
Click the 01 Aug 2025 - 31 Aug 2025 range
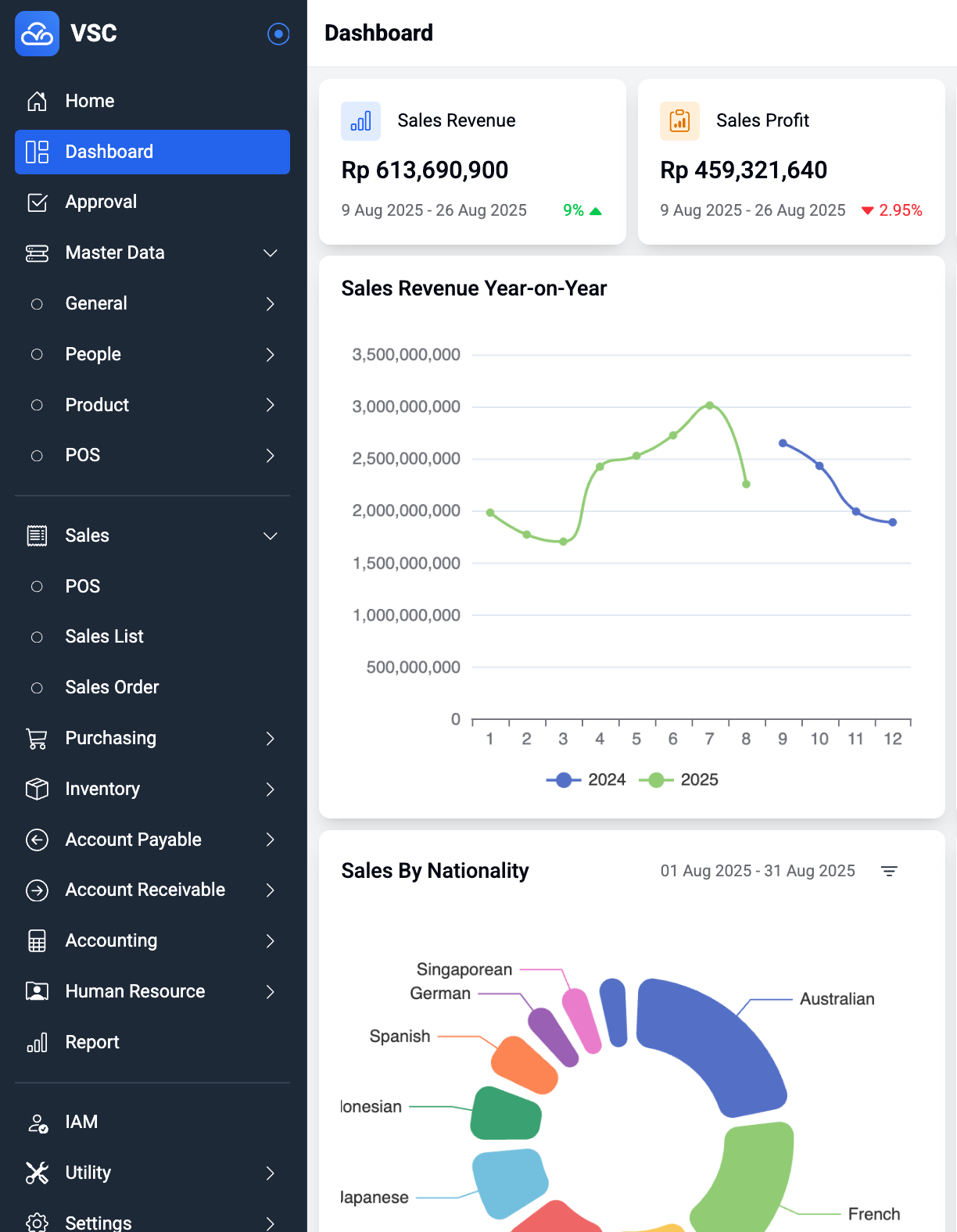click(x=758, y=871)
